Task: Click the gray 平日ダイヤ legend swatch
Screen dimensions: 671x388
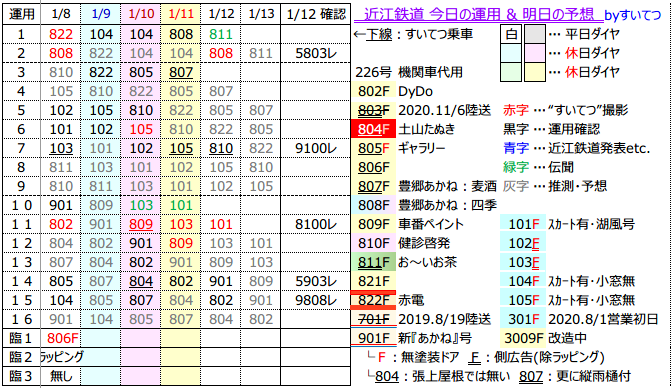Action: [535, 34]
